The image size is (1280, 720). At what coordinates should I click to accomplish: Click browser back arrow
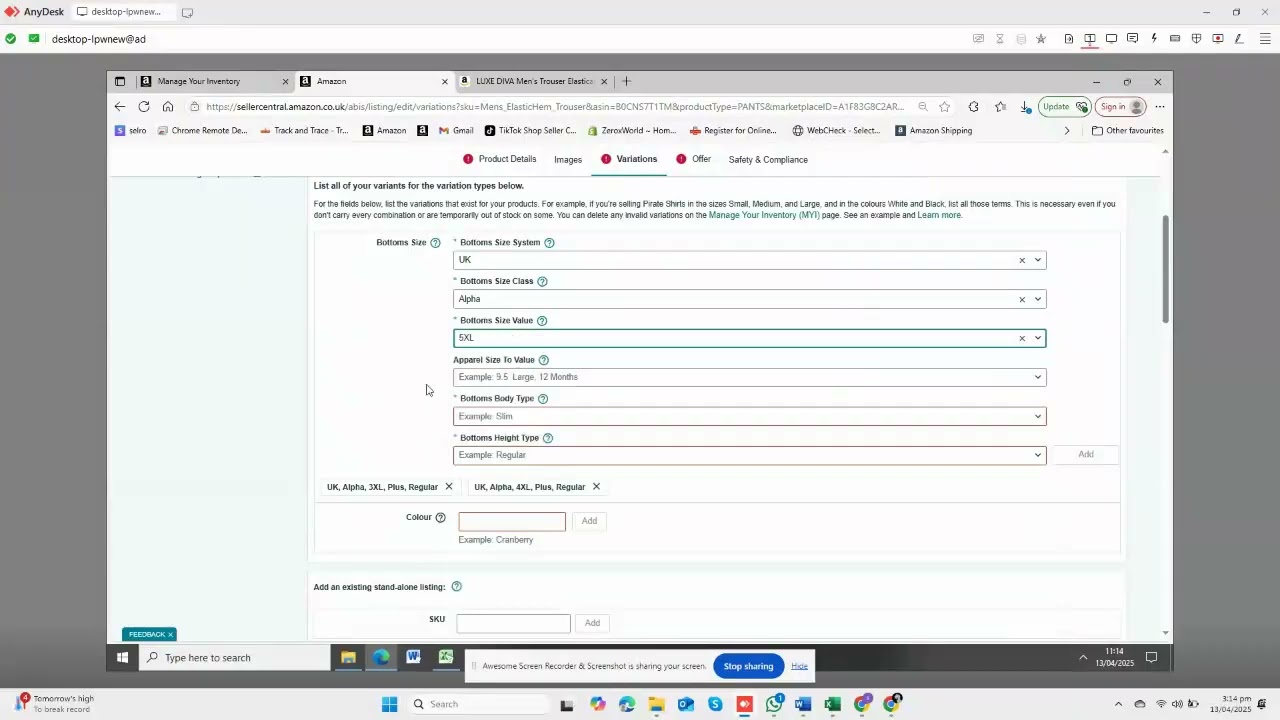pos(120,107)
